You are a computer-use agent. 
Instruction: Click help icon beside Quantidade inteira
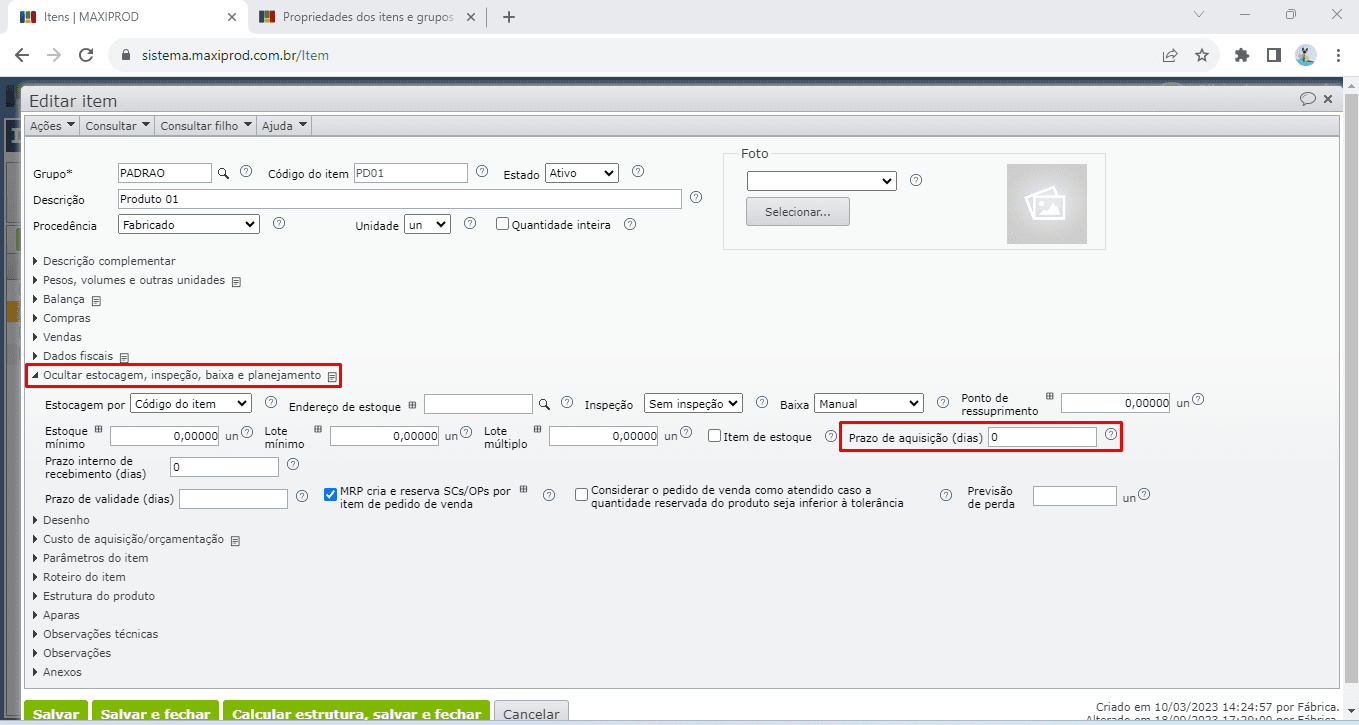630,224
